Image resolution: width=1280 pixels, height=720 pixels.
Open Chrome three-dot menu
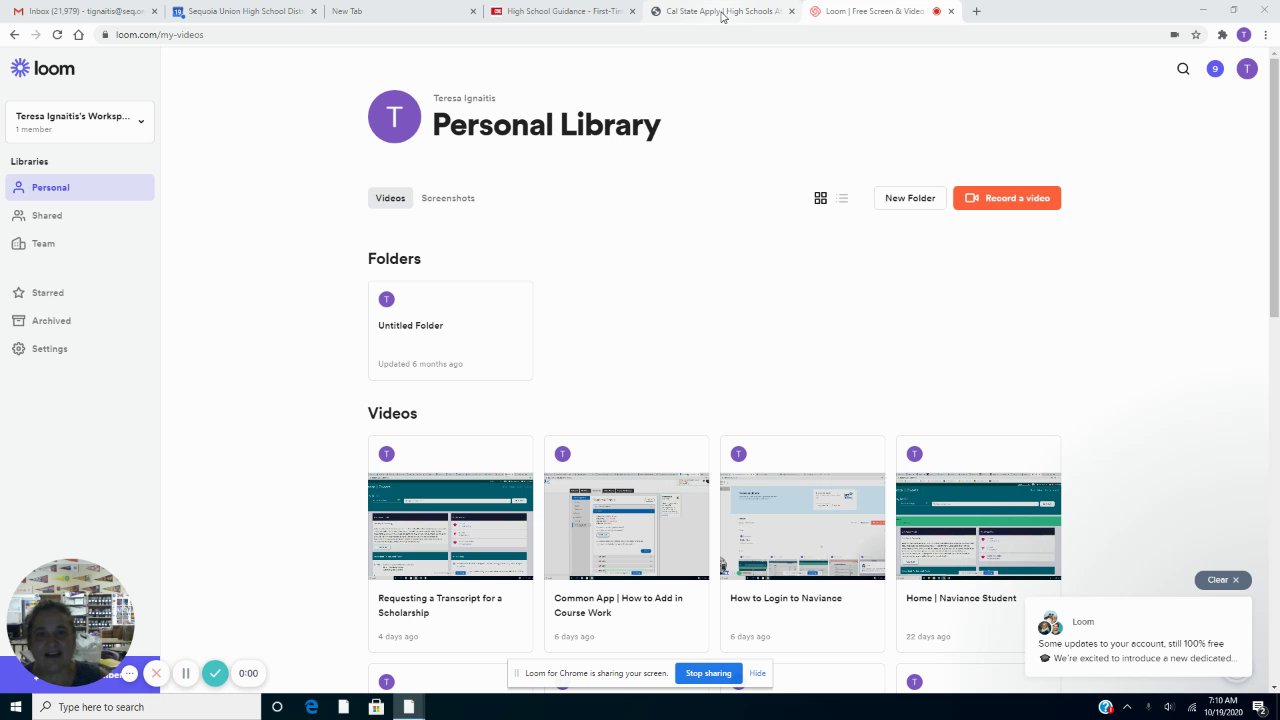pyautogui.click(x=1264, y=34)
